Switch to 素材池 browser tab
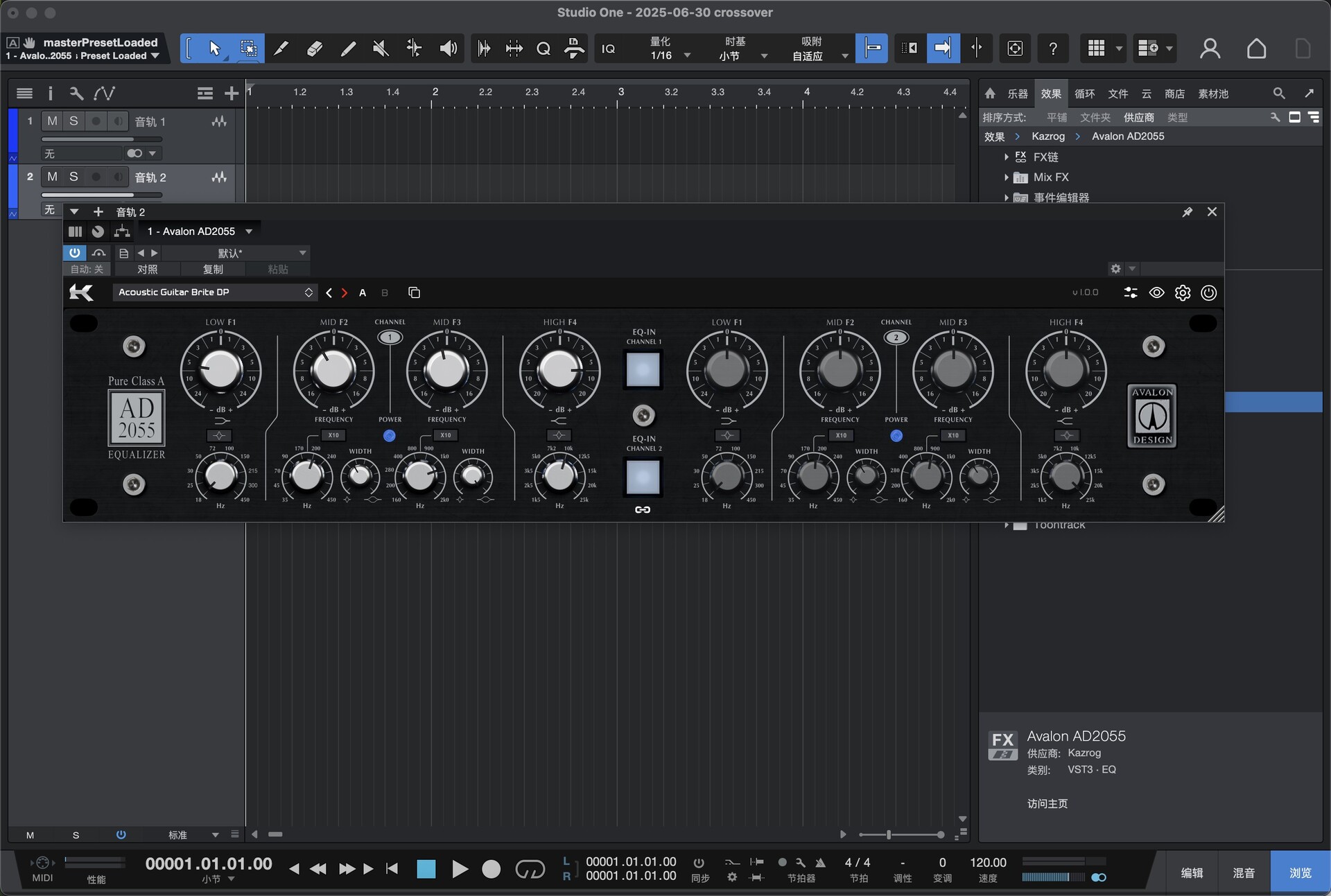 click(x=1213, y=94)
